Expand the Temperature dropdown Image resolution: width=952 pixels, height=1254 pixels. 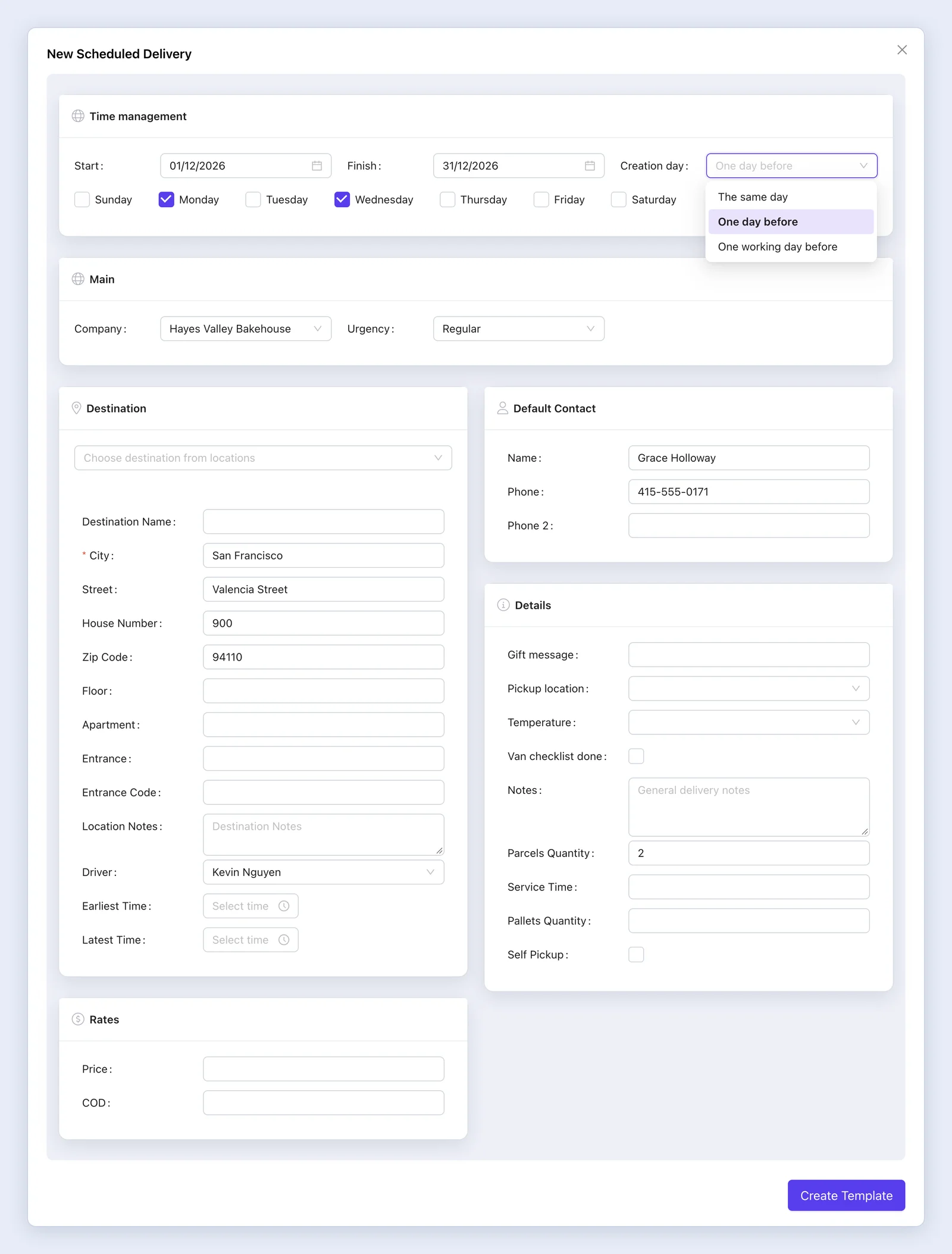749,723
